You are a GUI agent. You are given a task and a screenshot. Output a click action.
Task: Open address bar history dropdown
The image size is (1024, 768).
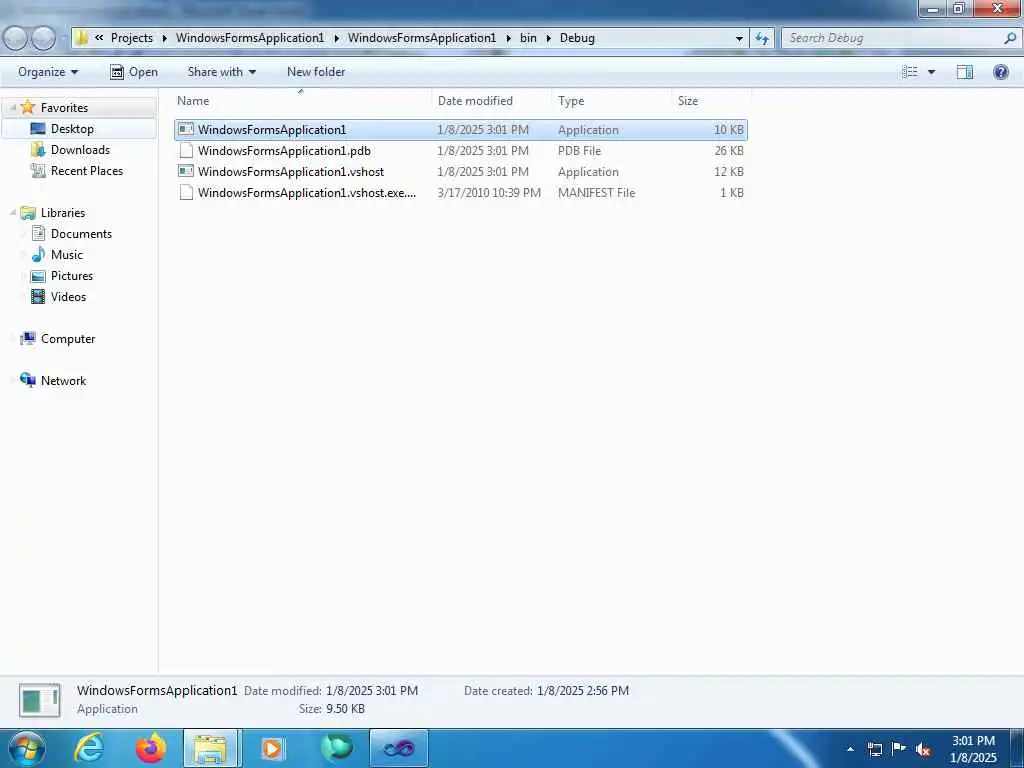coord(739,39)
